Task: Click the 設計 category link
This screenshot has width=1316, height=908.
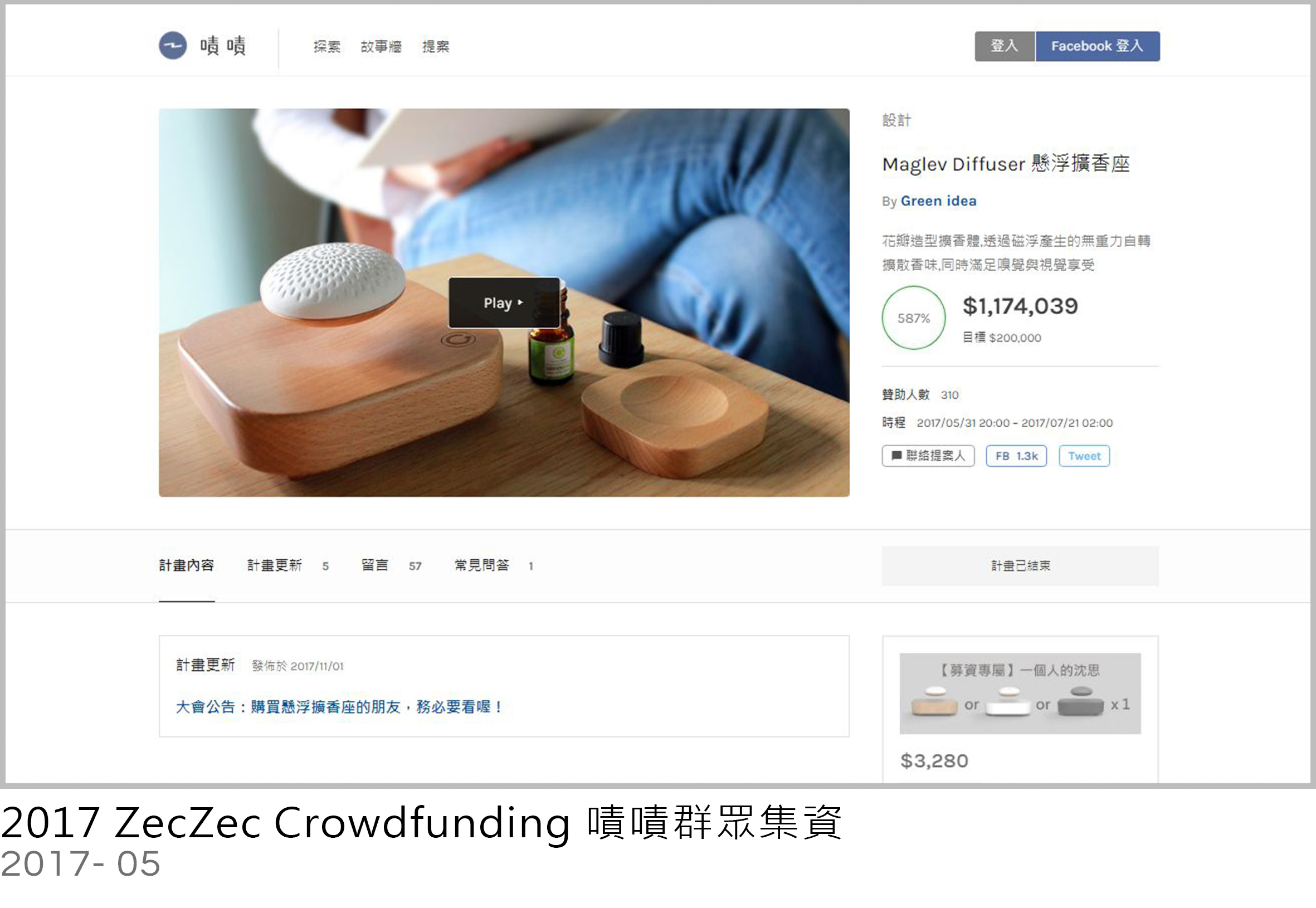Action: (896, 120)
